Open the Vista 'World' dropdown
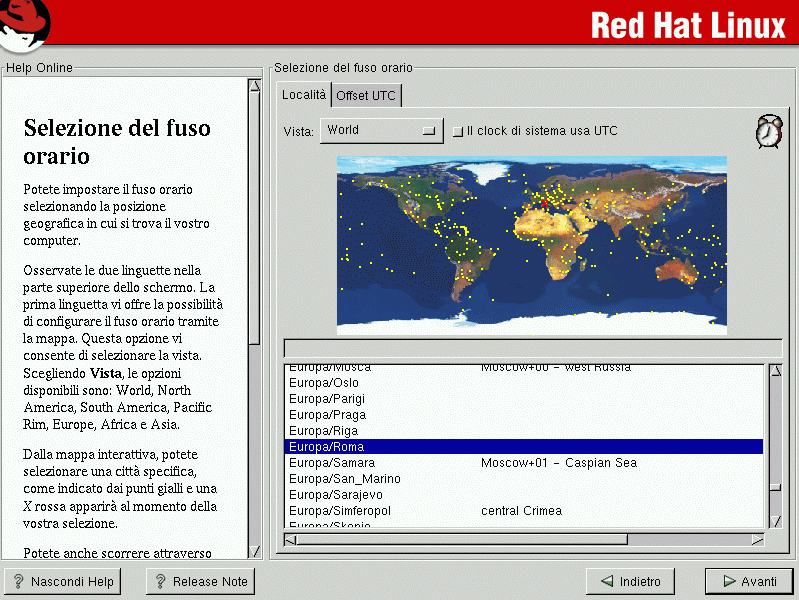The height and width of the screenshot is (600, 799). [x=381, y=130]
